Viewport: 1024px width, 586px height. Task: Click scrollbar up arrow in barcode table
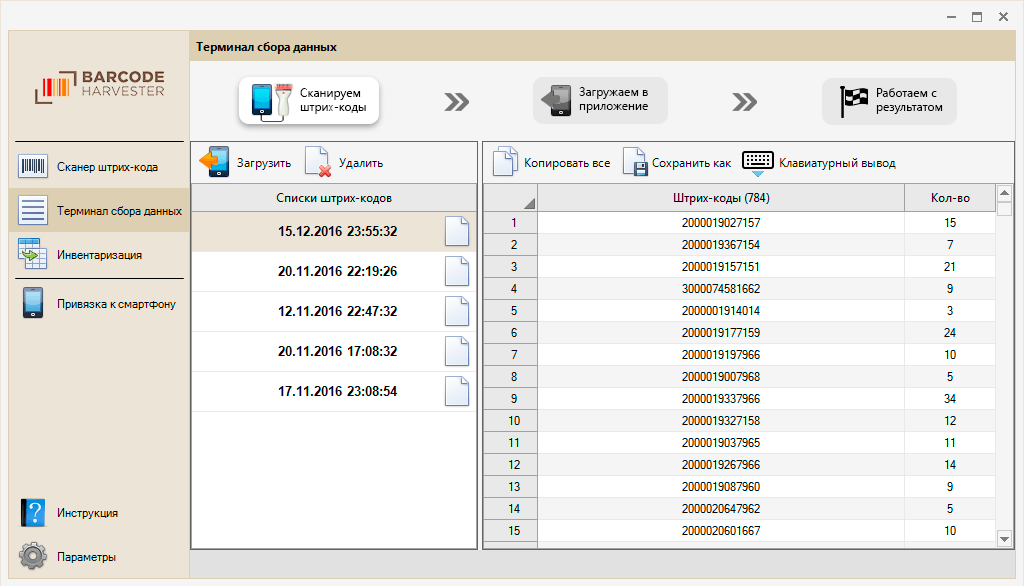click(x=1004, y=192)
